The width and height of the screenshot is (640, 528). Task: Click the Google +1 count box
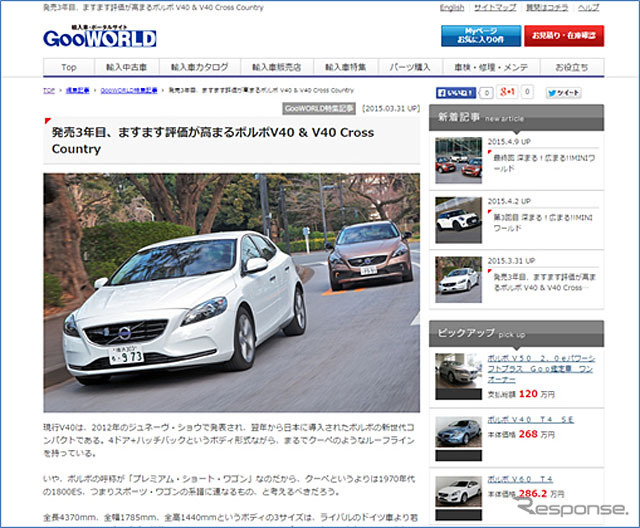(x=527, y=92)
